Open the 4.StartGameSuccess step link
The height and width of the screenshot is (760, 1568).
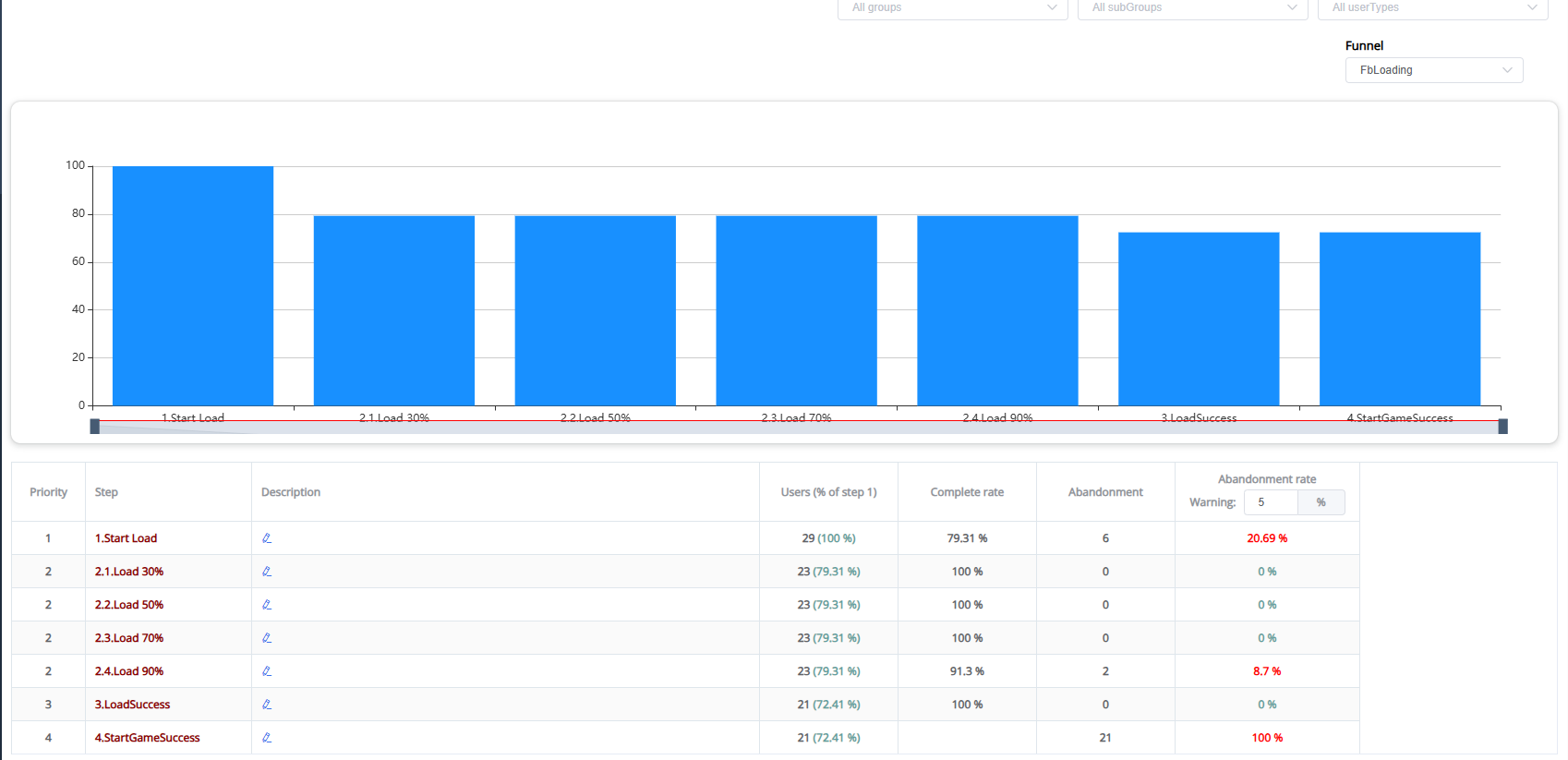pyautogui.click(x=147, y=738)
